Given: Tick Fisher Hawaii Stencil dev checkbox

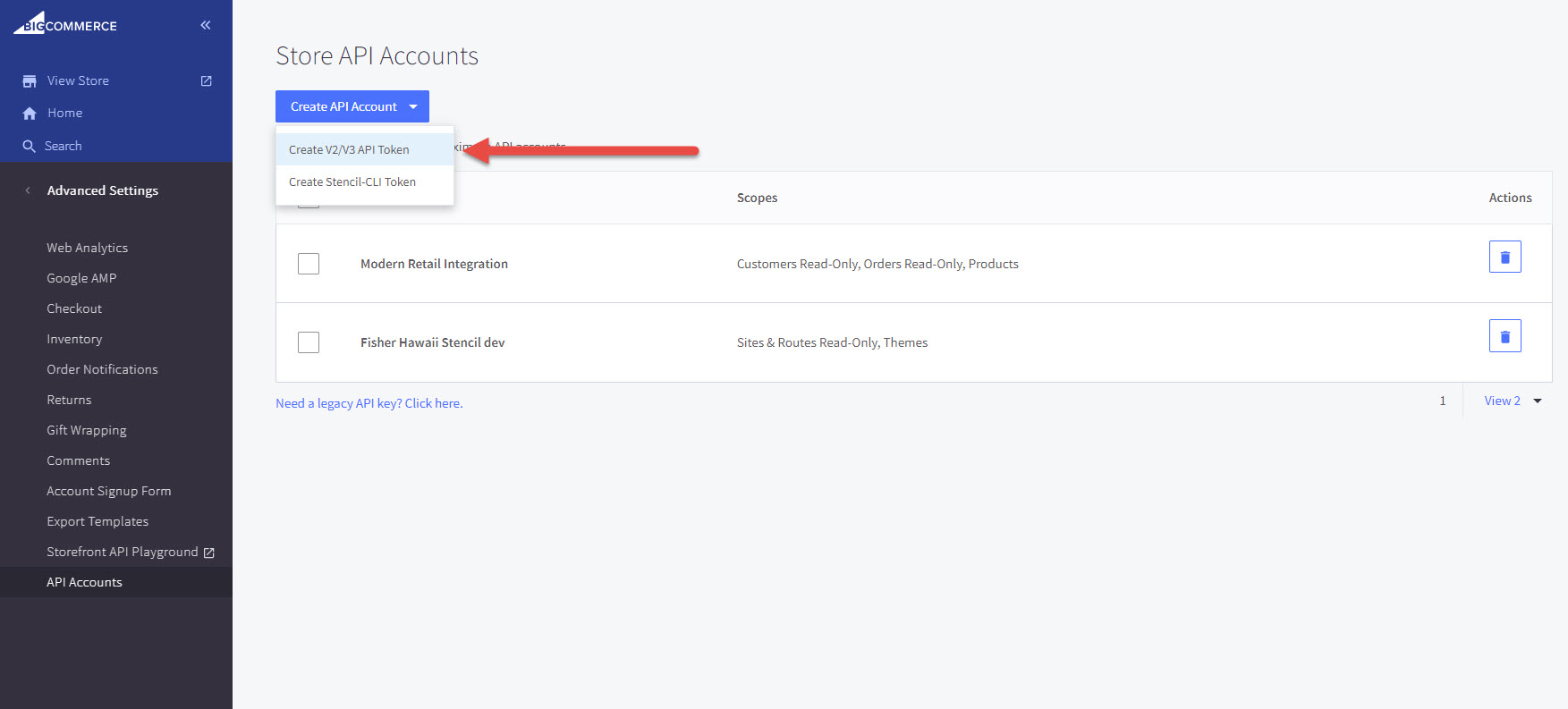Looking at the screenshot, I should (x=309, y=342).
